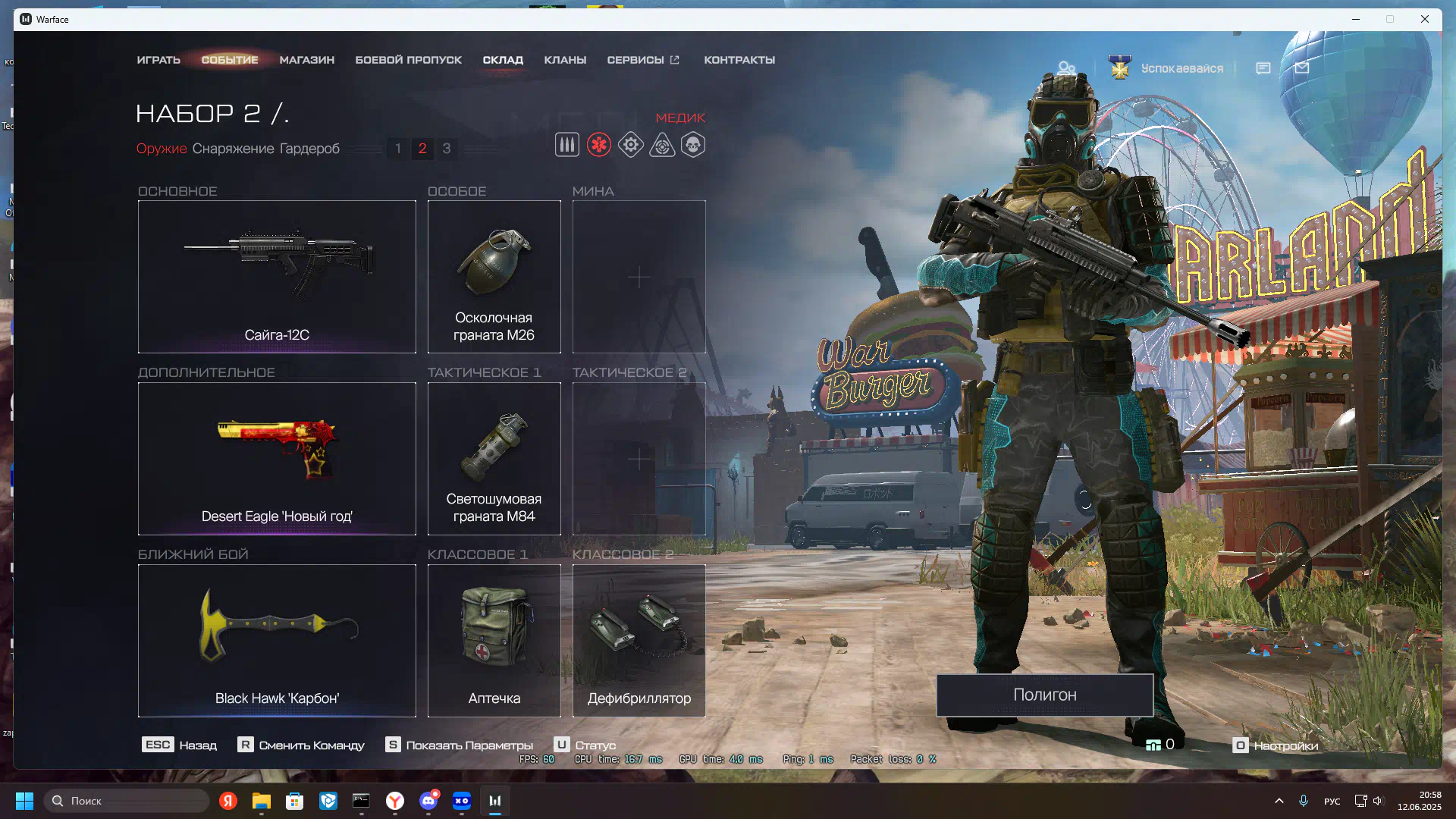Open Windows Start menu

(x=24, y=801)
